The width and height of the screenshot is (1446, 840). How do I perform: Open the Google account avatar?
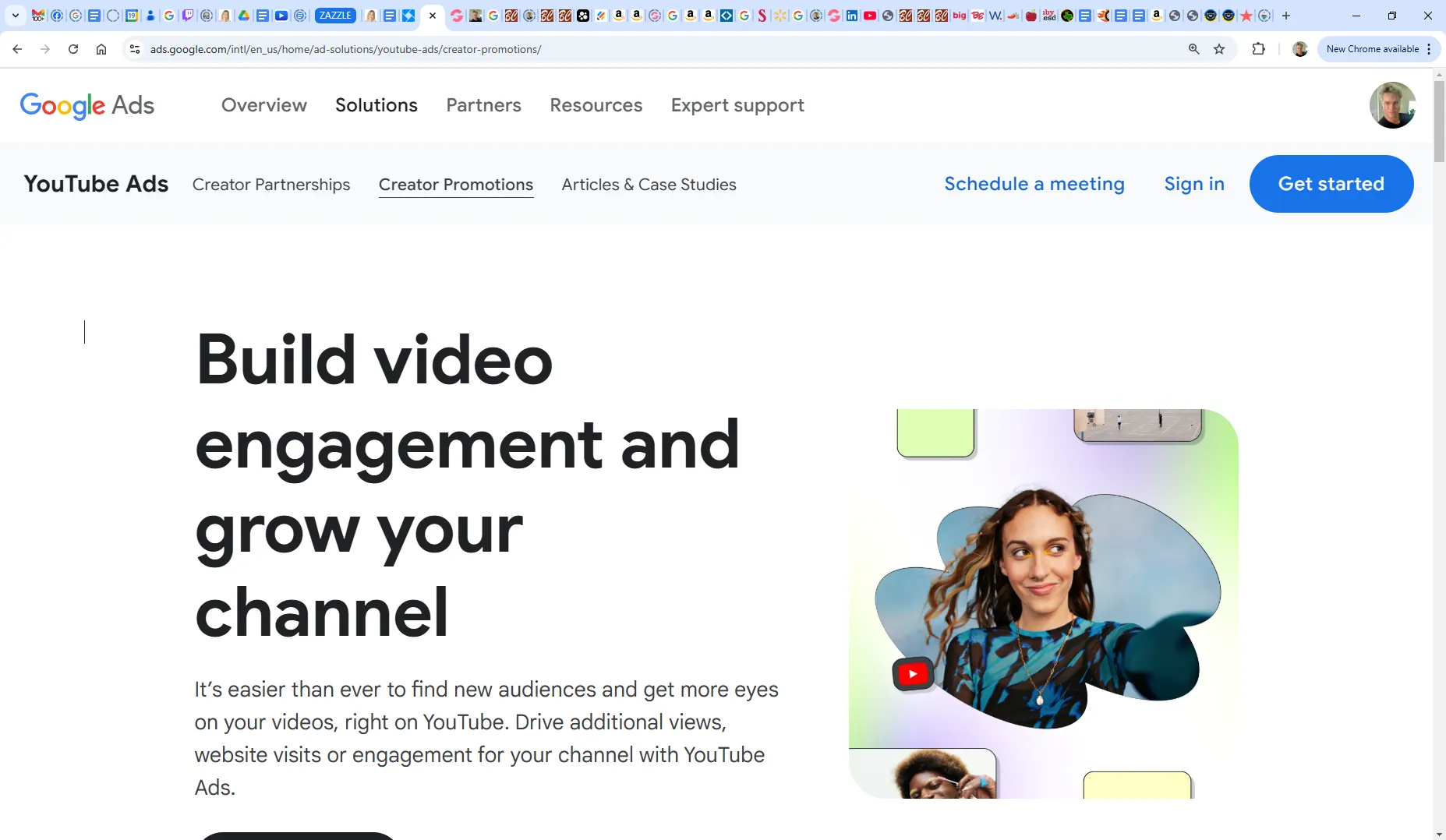pyautogui.click(x=1392, y=105)
